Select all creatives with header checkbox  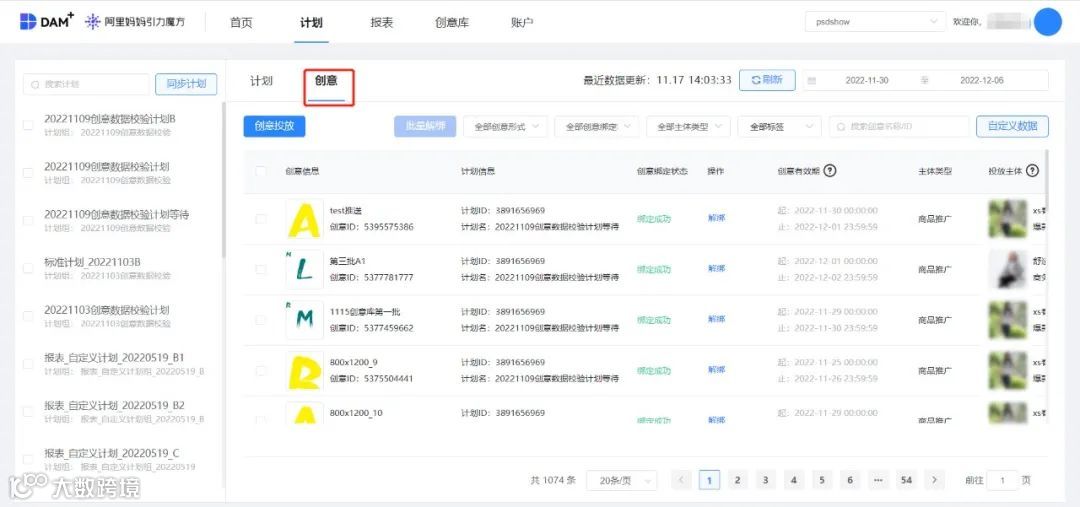pos(261,171)
